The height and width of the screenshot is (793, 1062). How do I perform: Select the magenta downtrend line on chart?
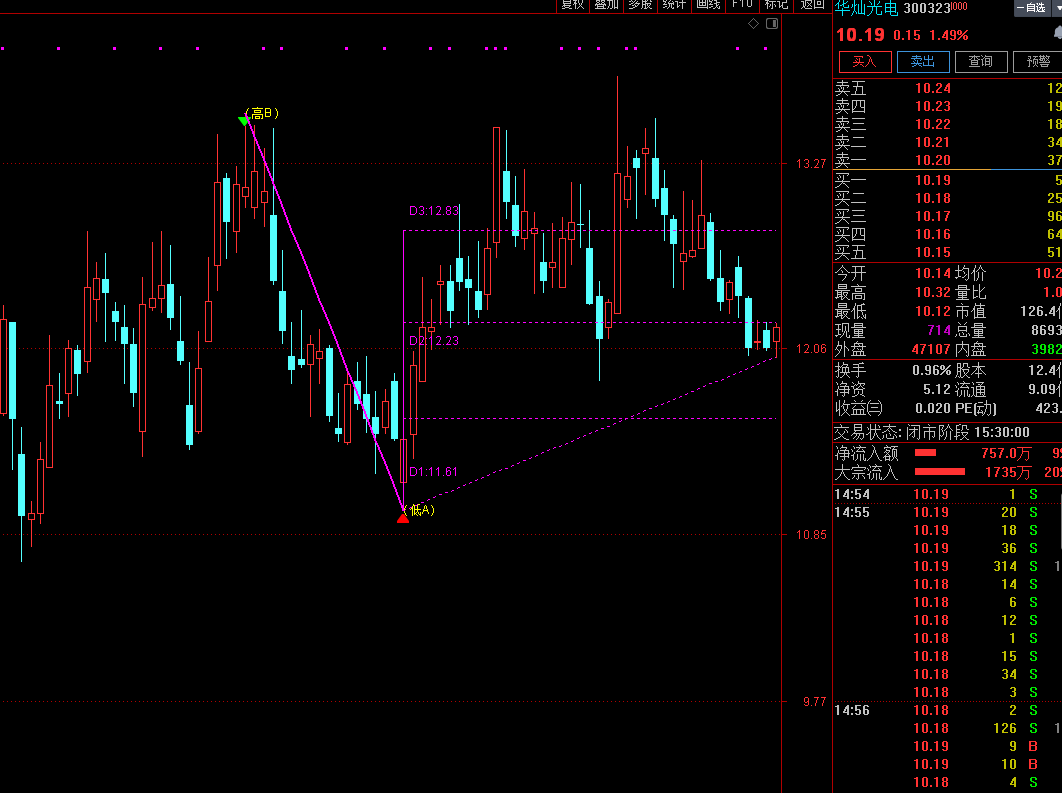(325, 320)
